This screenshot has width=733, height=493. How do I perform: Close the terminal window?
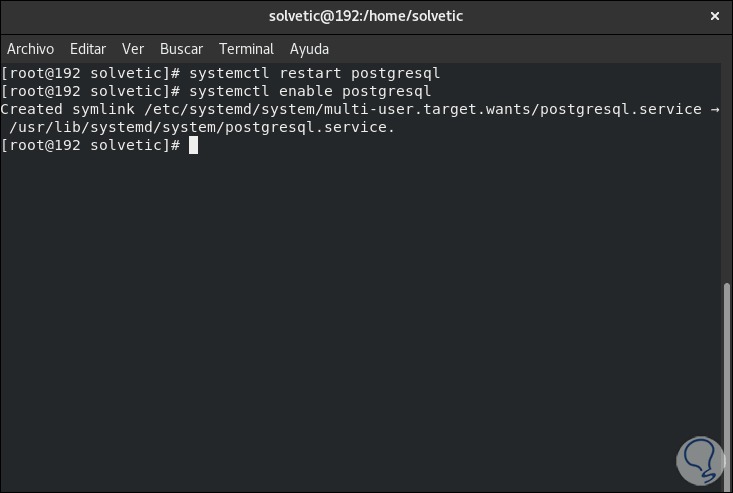tap(715, 16)
